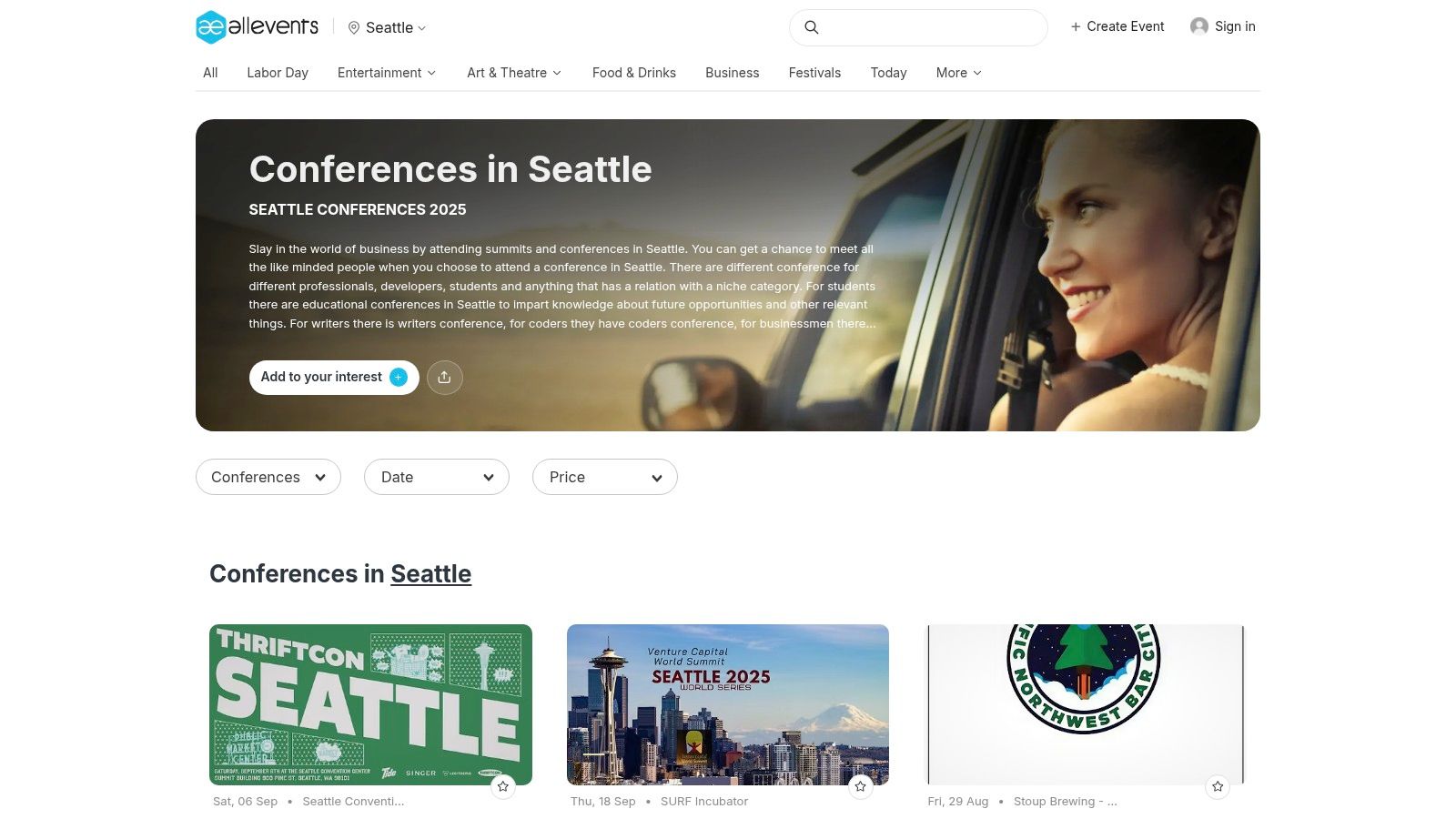Open the Thriftcon Seattle event thumbnail
1456x819 pixels.
370,704
